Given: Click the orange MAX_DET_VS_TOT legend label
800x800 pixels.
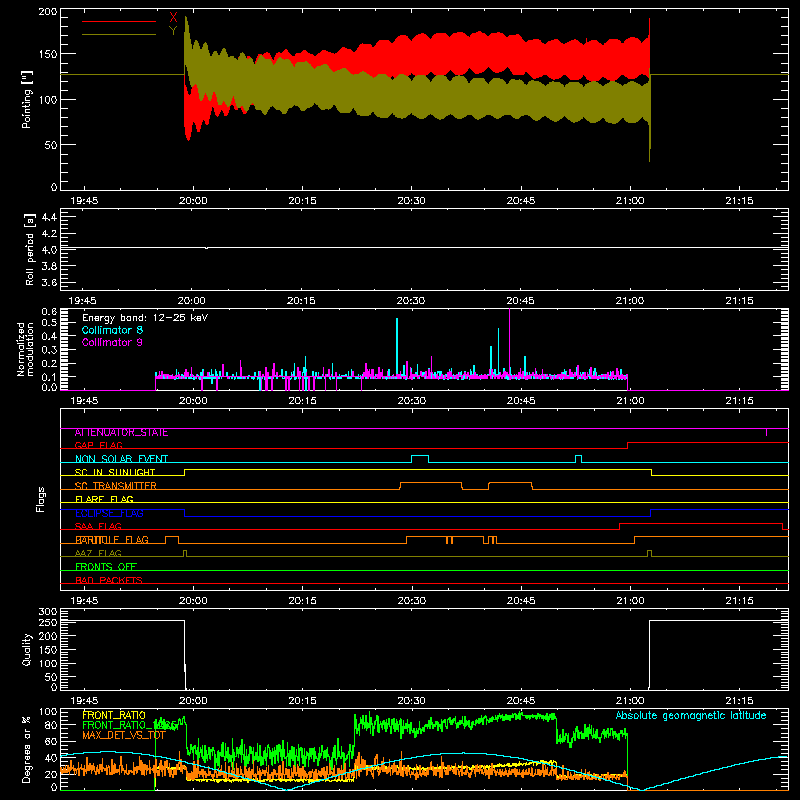Looking at the screenshot, I should click(x=123, y=735).
